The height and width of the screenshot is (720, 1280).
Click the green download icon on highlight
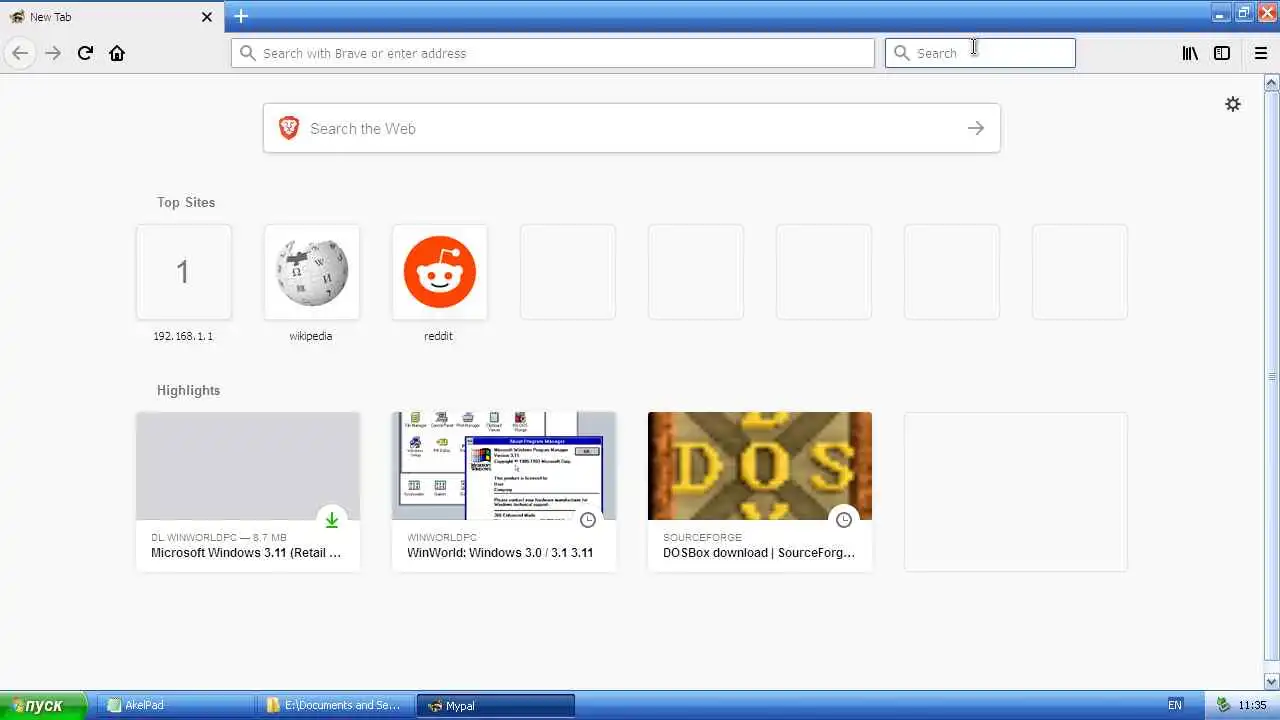332,520
